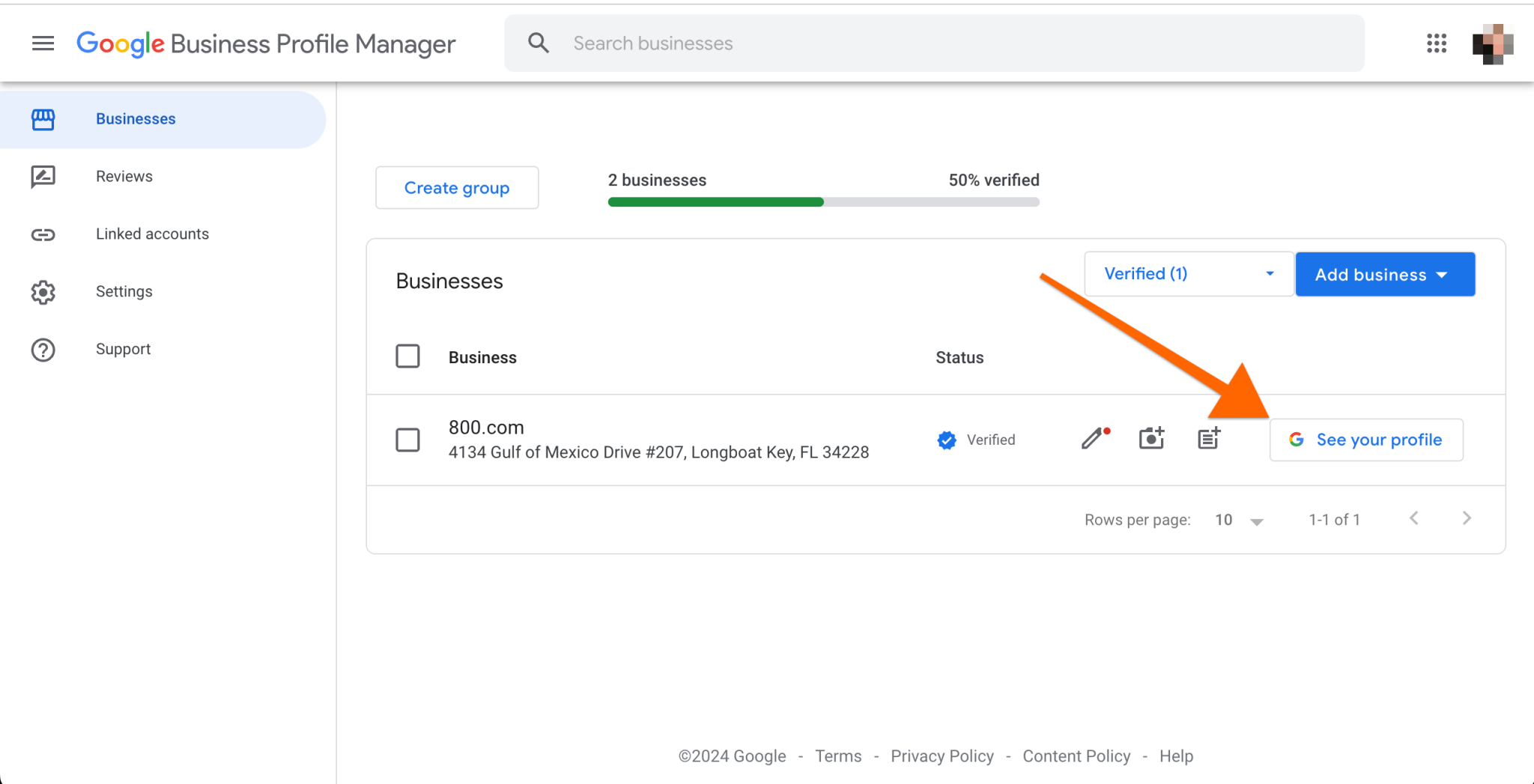Image resolution: width=1534 pixels, height=784 pixels.
Task: Open the Privacy Policy footer link
Action: click(x=942, y=756)
